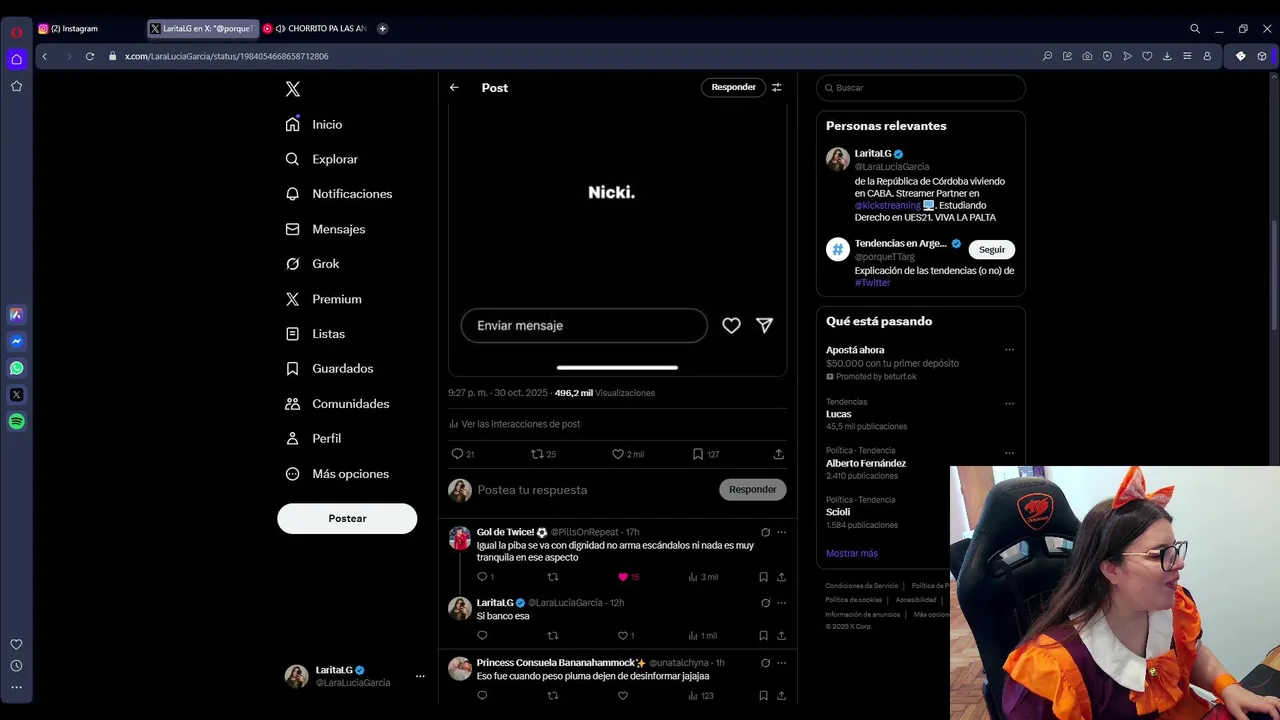1280x720 pixels.
Task: Click the Buscar search field
Action: point(921,88)
